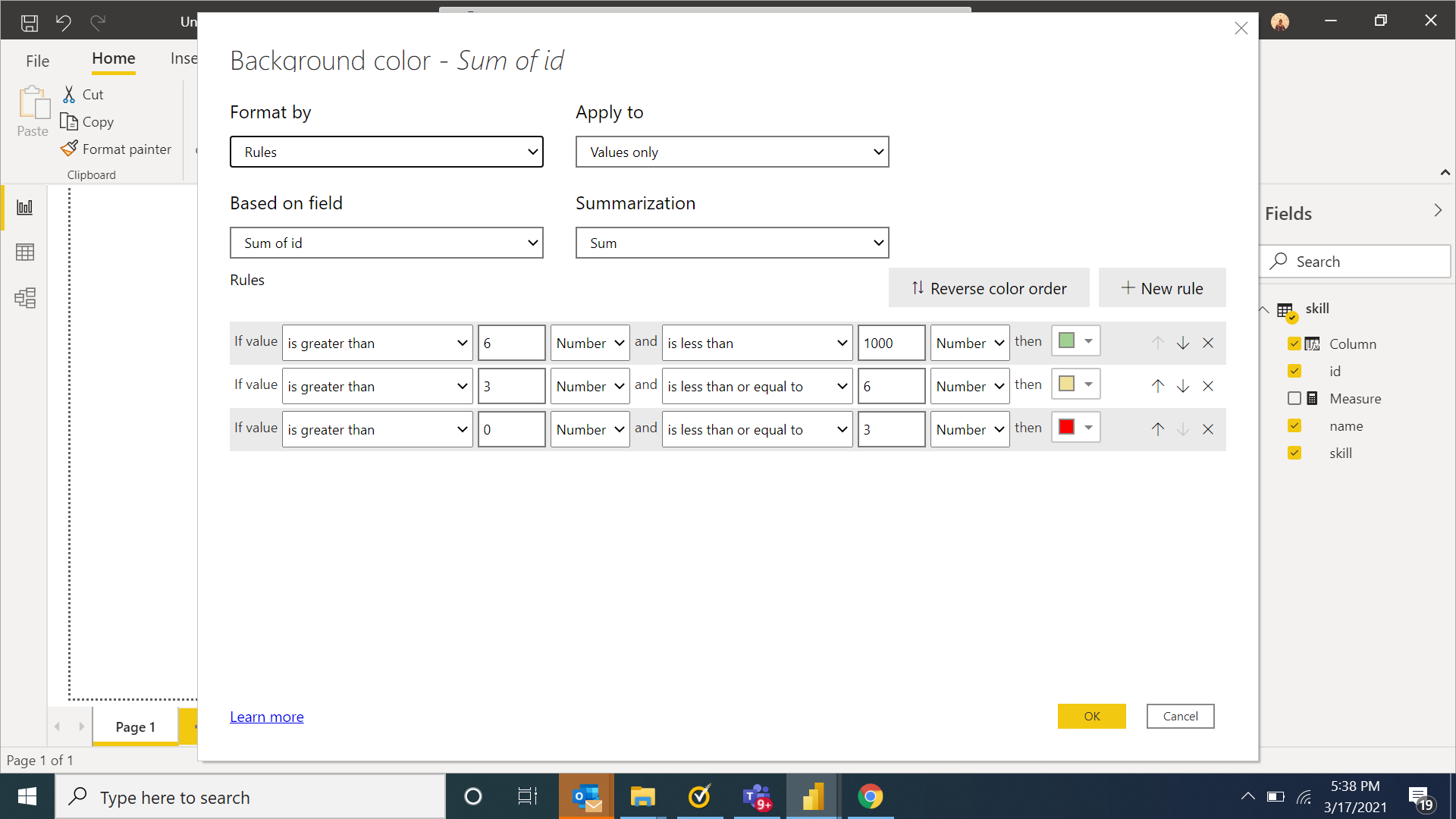Delete the rule with value 6 to 1000

point(1208,343)
